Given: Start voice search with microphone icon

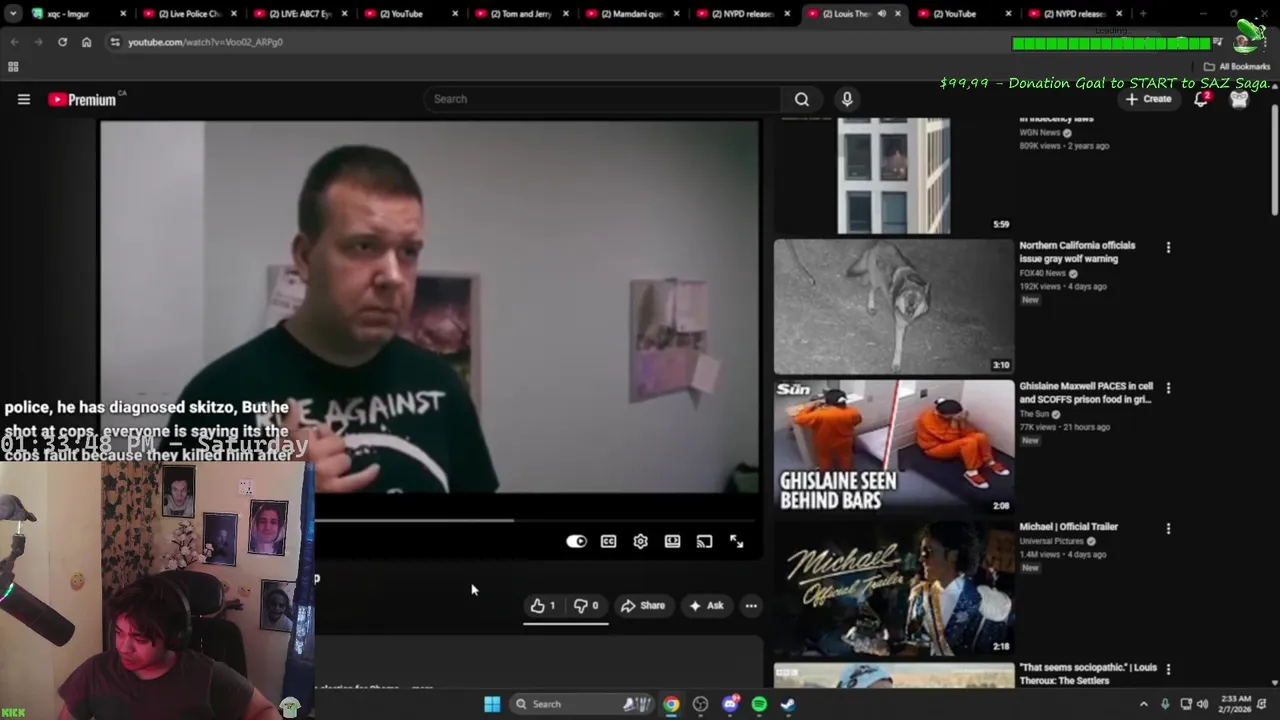Looking at the screenshot, I should (x=847, y=99).
